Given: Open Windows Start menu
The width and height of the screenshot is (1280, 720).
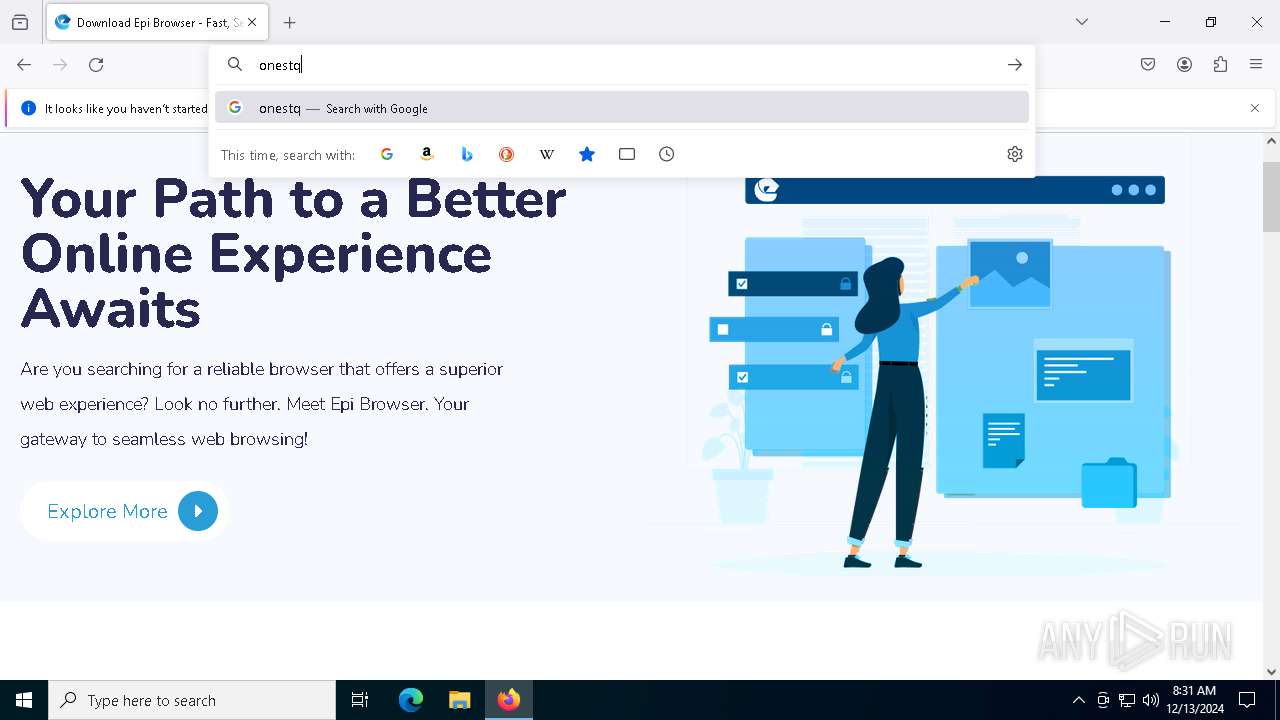Looking at the screenshot, I should coord(24,700).
